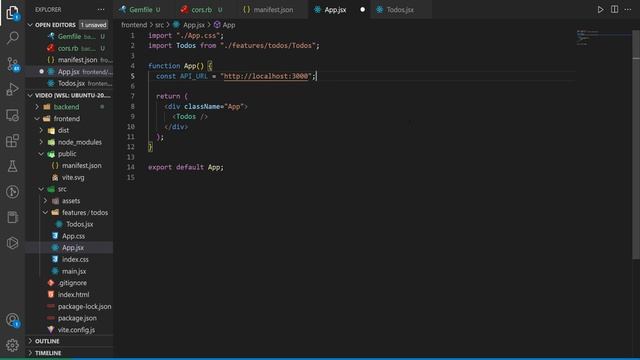Open index.css in file tree
Viewport: 640px width, 360px height.
[x=75, y=260]
